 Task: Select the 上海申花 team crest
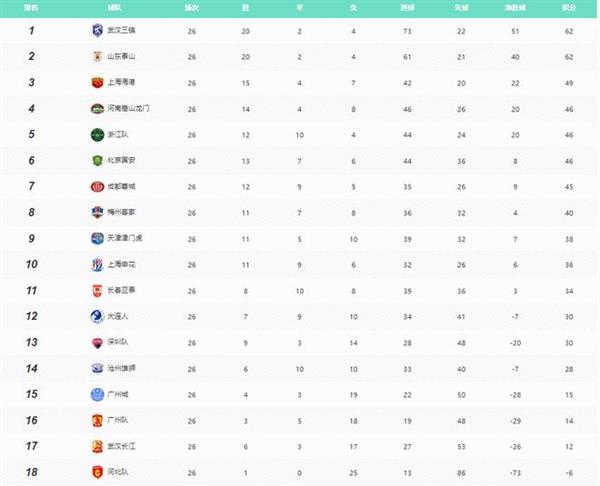98,264
